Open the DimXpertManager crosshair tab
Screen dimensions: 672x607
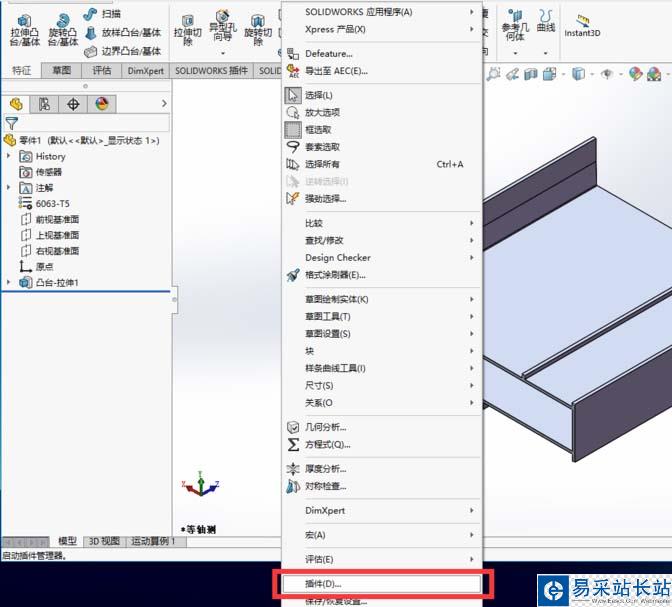(x=73, y=104)
